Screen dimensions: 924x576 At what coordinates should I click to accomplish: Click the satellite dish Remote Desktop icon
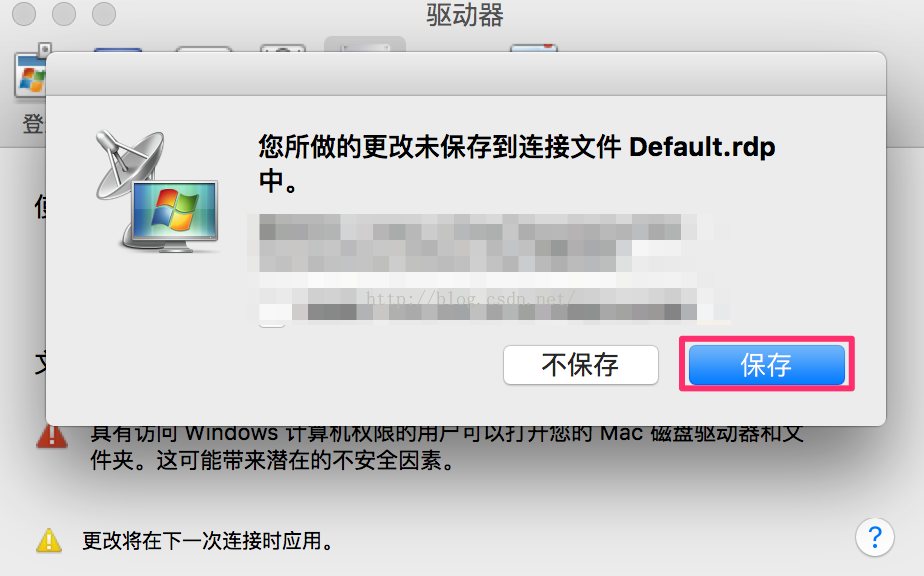(x=157, y=191)
